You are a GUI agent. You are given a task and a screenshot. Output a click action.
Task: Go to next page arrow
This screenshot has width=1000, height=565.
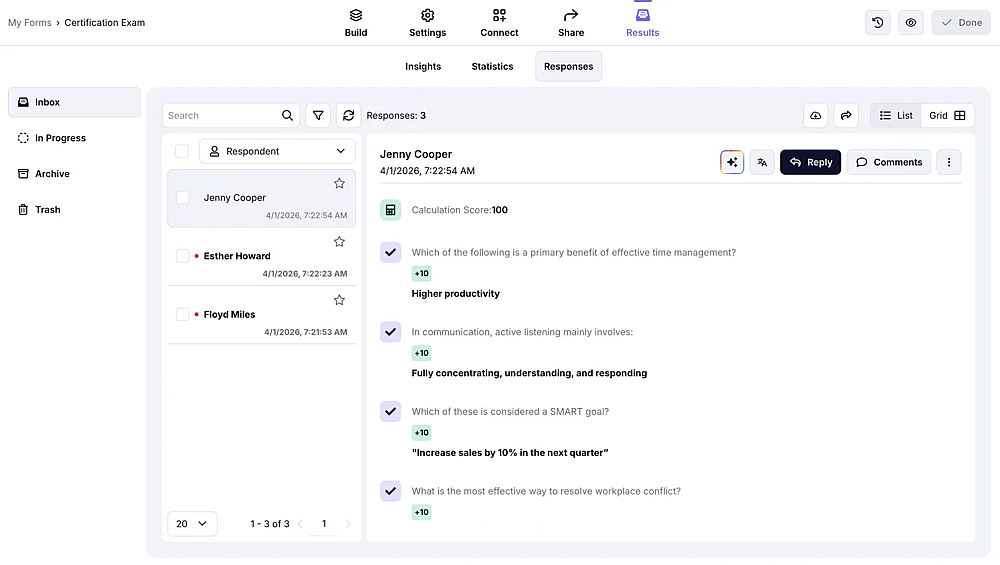pyautogui.click(x=348, y=524)
